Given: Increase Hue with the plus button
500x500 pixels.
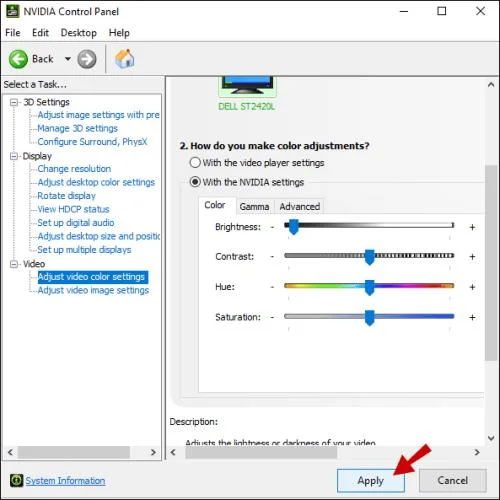Looking at the screenshot, I should coord(472,287).
